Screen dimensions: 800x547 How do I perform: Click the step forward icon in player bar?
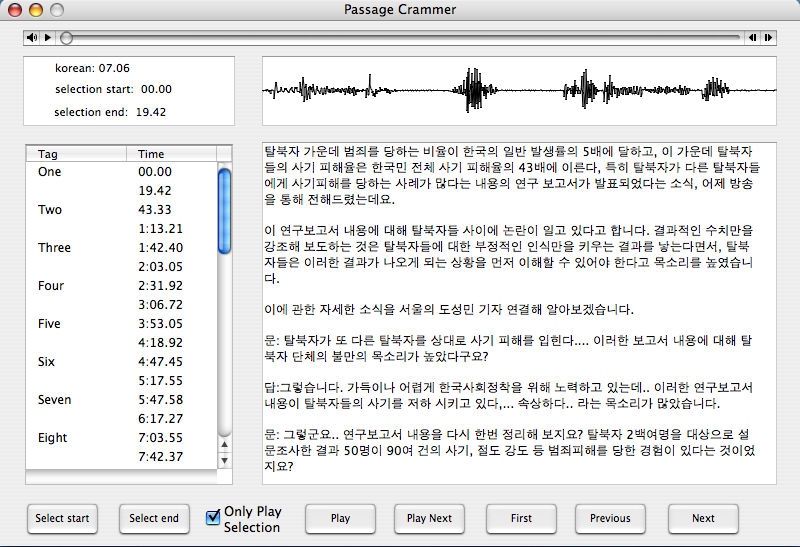[x=767, y=38]
